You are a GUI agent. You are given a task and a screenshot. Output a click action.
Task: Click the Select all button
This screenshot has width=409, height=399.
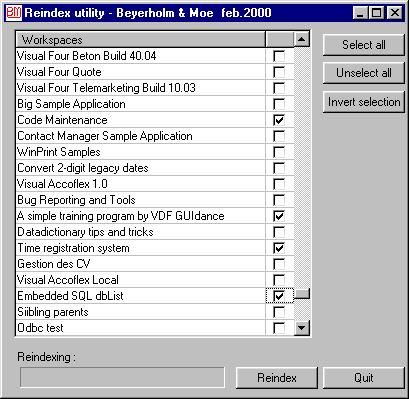coord(364,45)
